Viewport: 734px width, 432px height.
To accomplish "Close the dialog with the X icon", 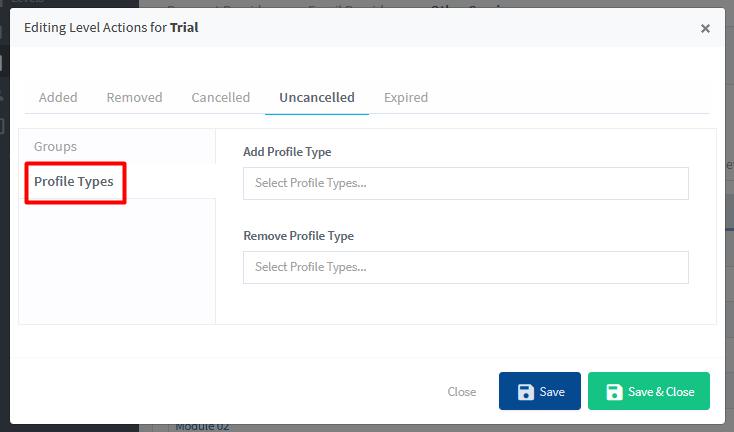I will [x=705, y=29].
